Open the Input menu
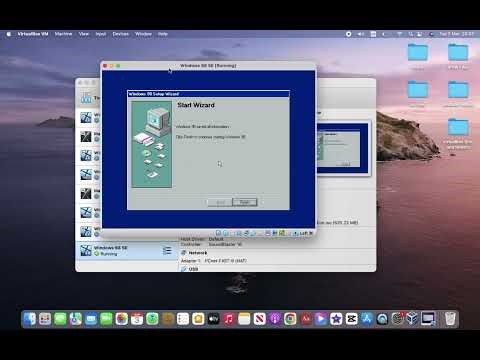 click(x=101, y=34)
